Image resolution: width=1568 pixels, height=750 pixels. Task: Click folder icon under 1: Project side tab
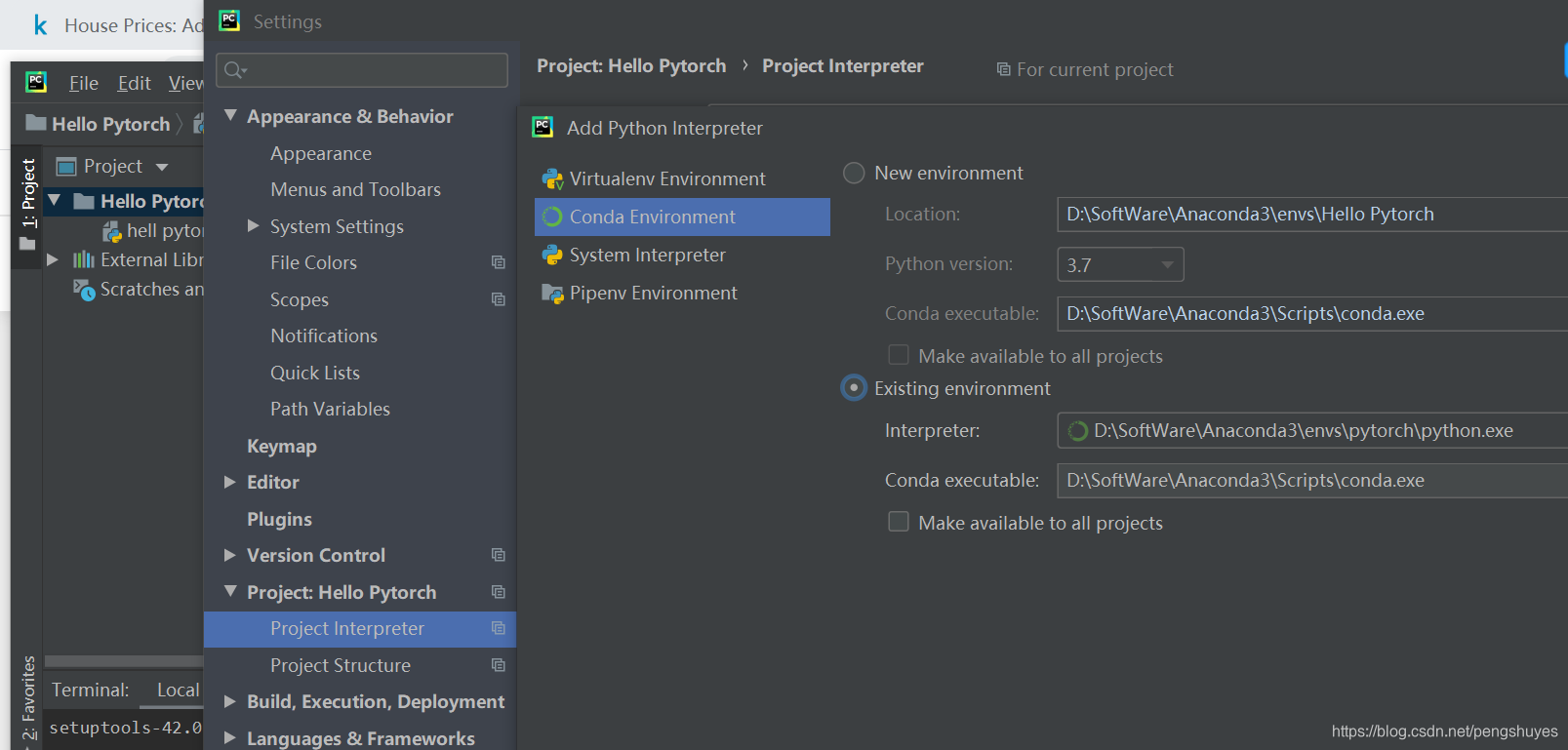[27, 244]
